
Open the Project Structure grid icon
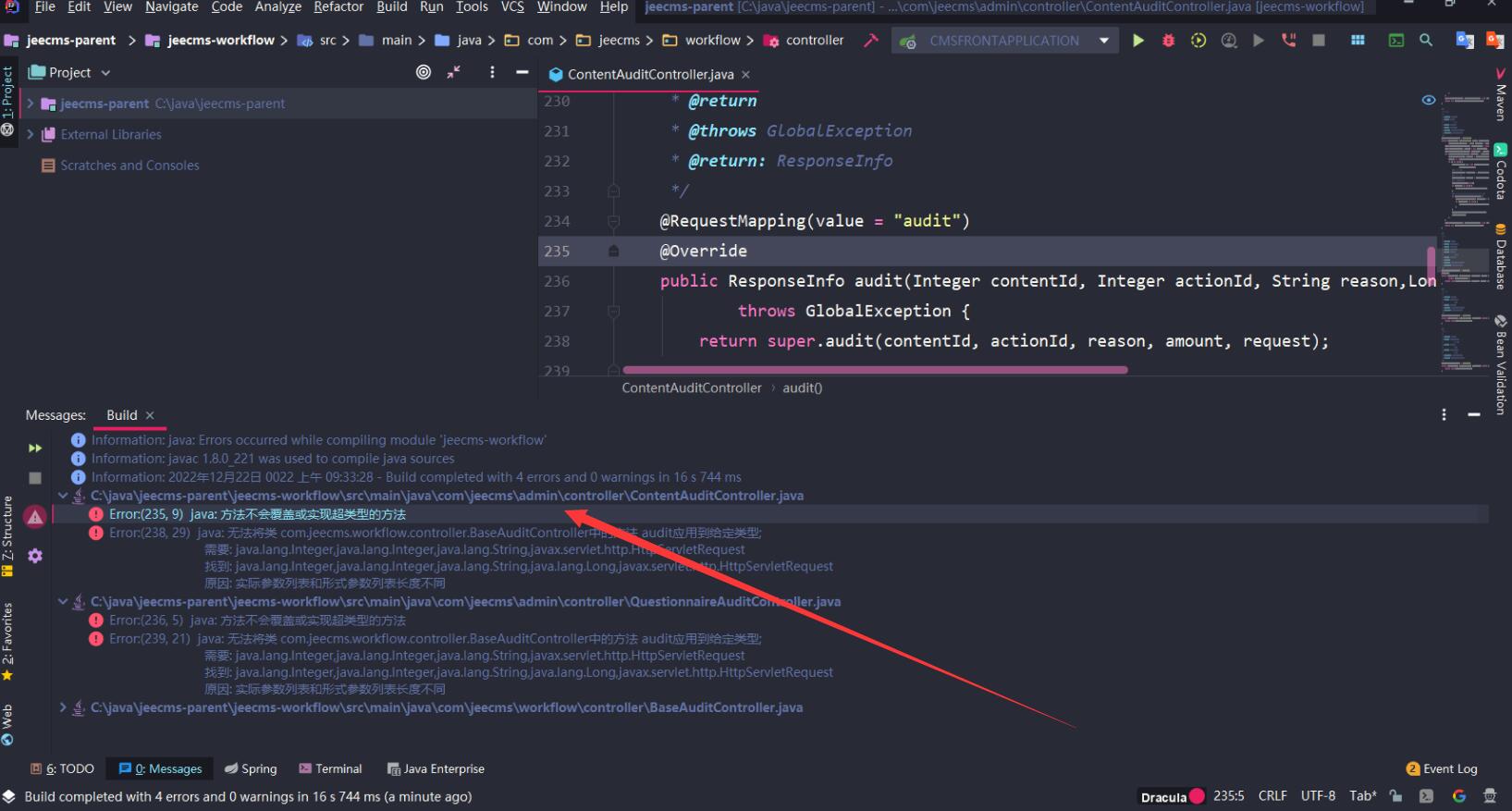pyautogui.click(x=1358, y=41)
